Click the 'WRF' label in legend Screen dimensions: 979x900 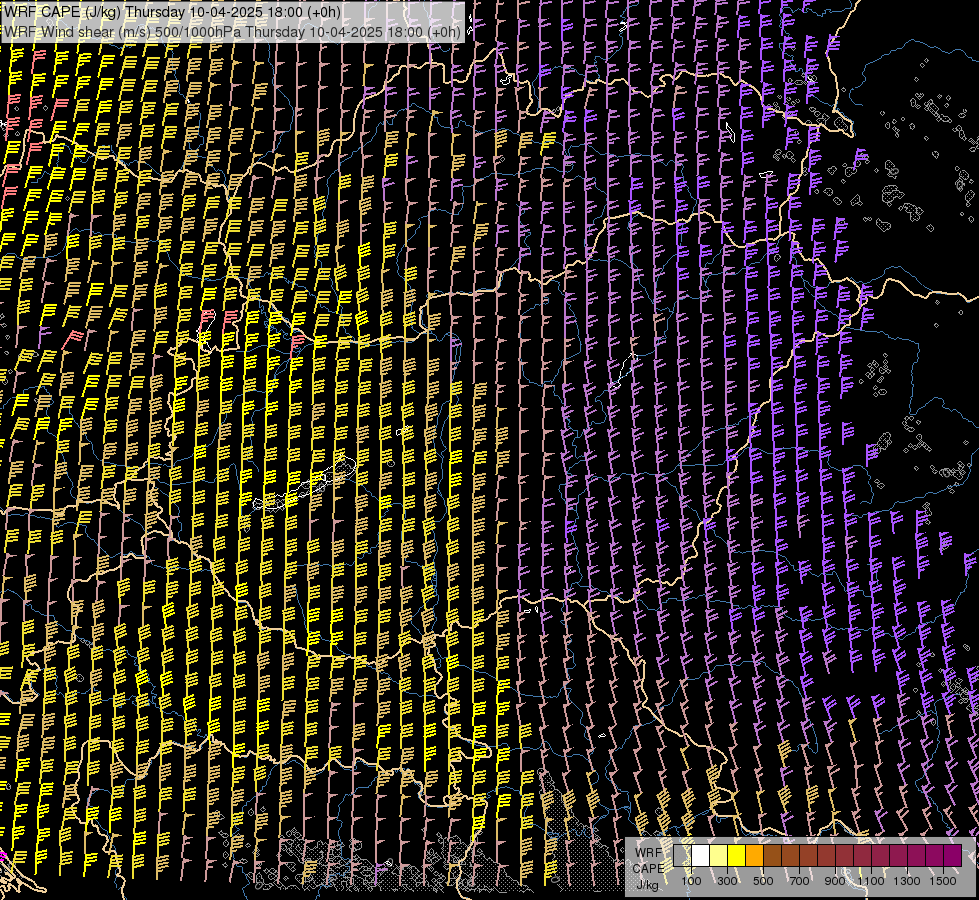(x=649, y=853)
